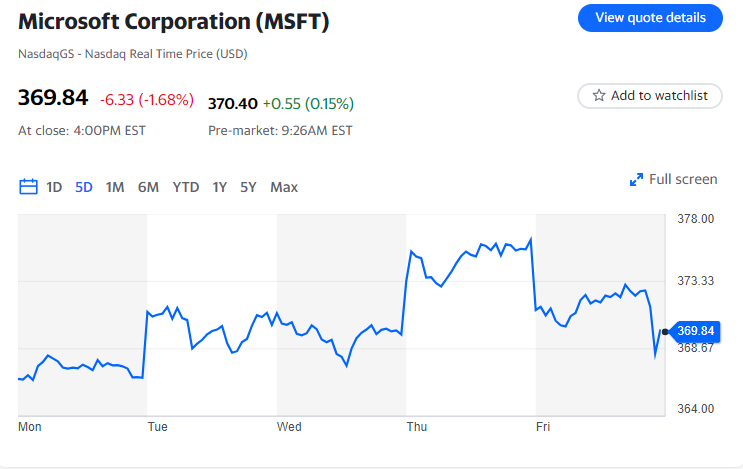Click the Microsoft Corporation (MSFT) heading

[x=174, y=21]
